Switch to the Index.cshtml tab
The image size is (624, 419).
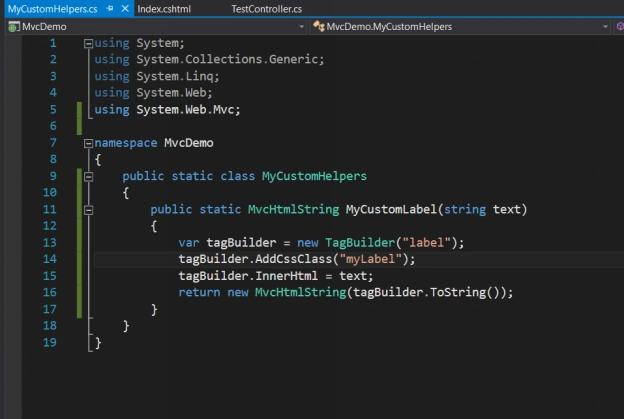point(164,9)
